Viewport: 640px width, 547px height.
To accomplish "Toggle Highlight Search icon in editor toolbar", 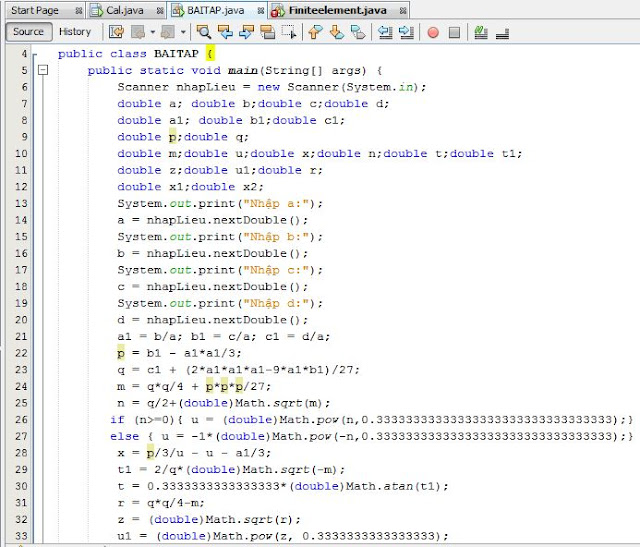I will coord(267,32).
